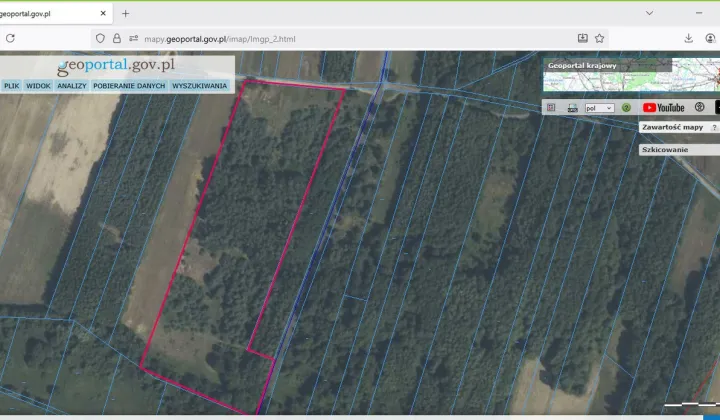Screen dimensions: 720x420
Task: Open the green help question mark icon
Action: pos(626,108)
